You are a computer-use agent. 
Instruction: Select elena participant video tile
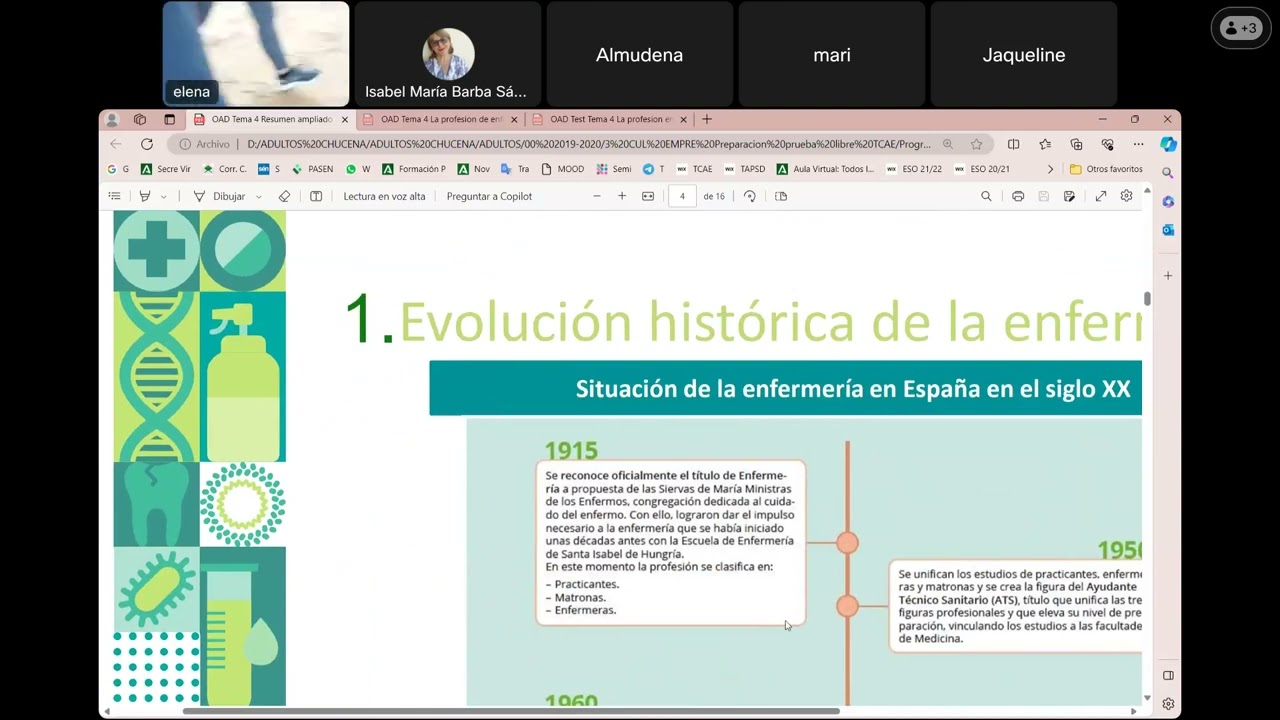click(256, 54)
